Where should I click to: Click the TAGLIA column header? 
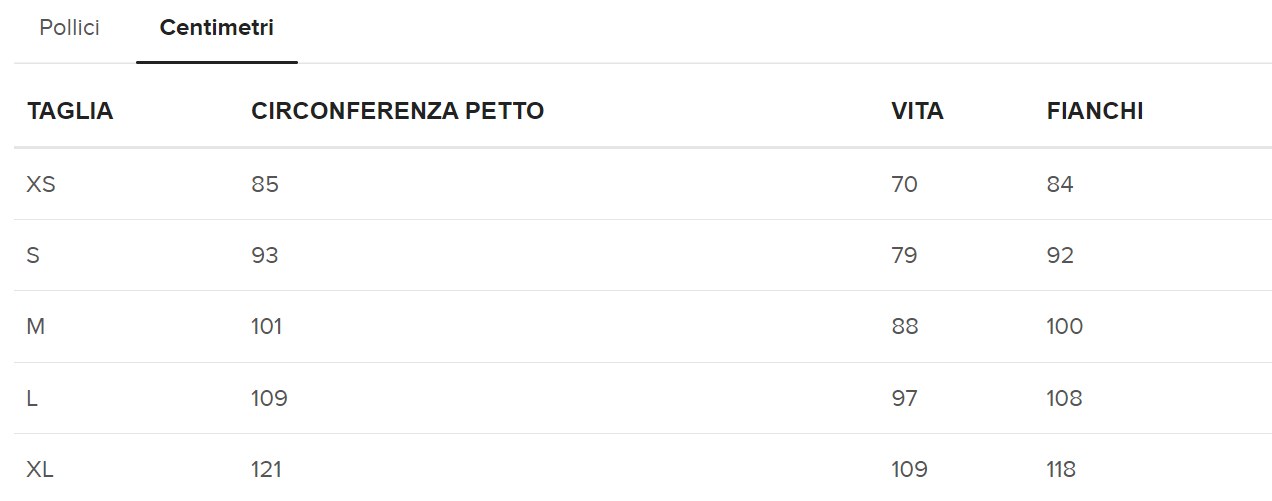click(x=70, y=111)
